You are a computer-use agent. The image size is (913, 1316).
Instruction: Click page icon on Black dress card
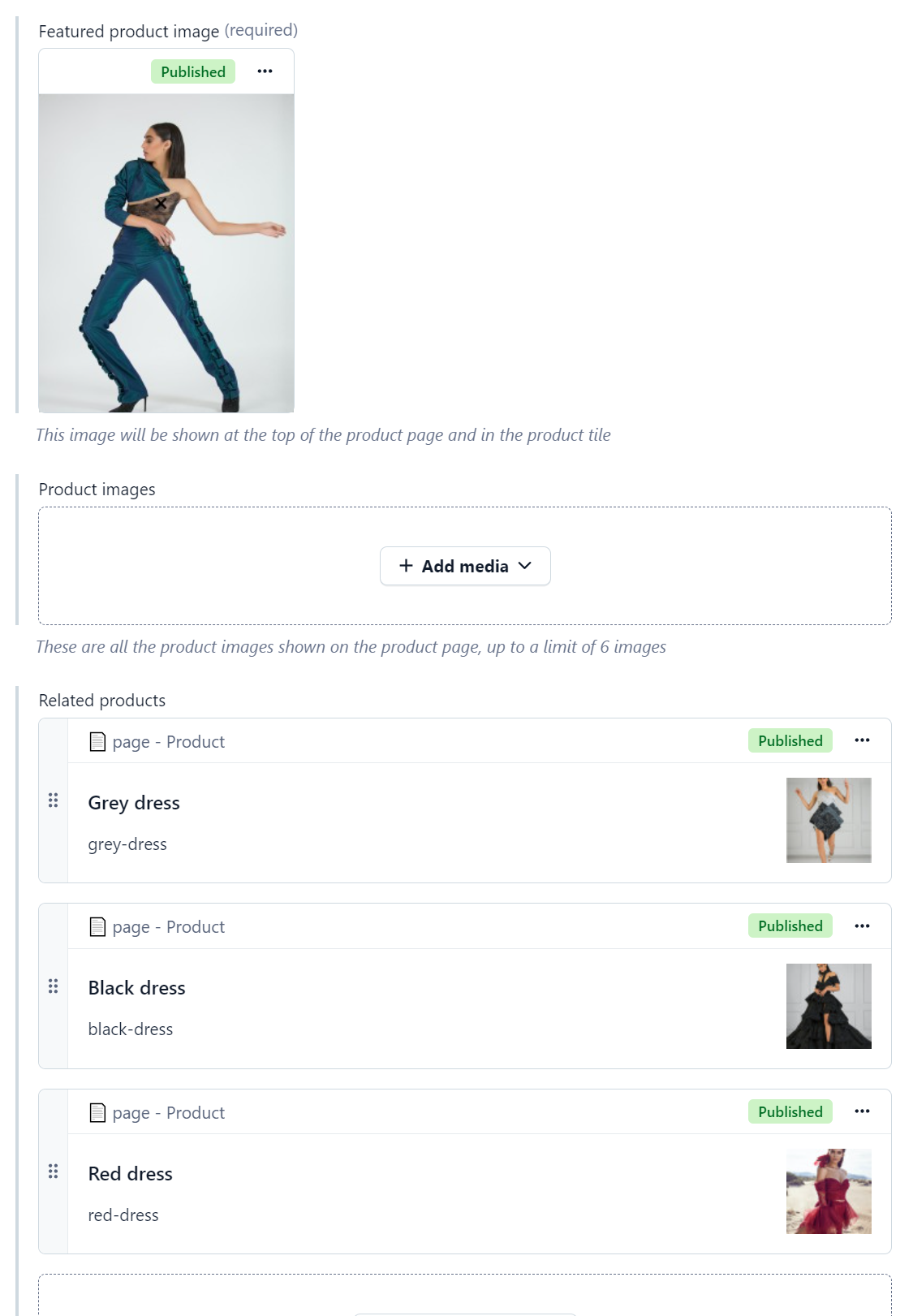(97, 927)
